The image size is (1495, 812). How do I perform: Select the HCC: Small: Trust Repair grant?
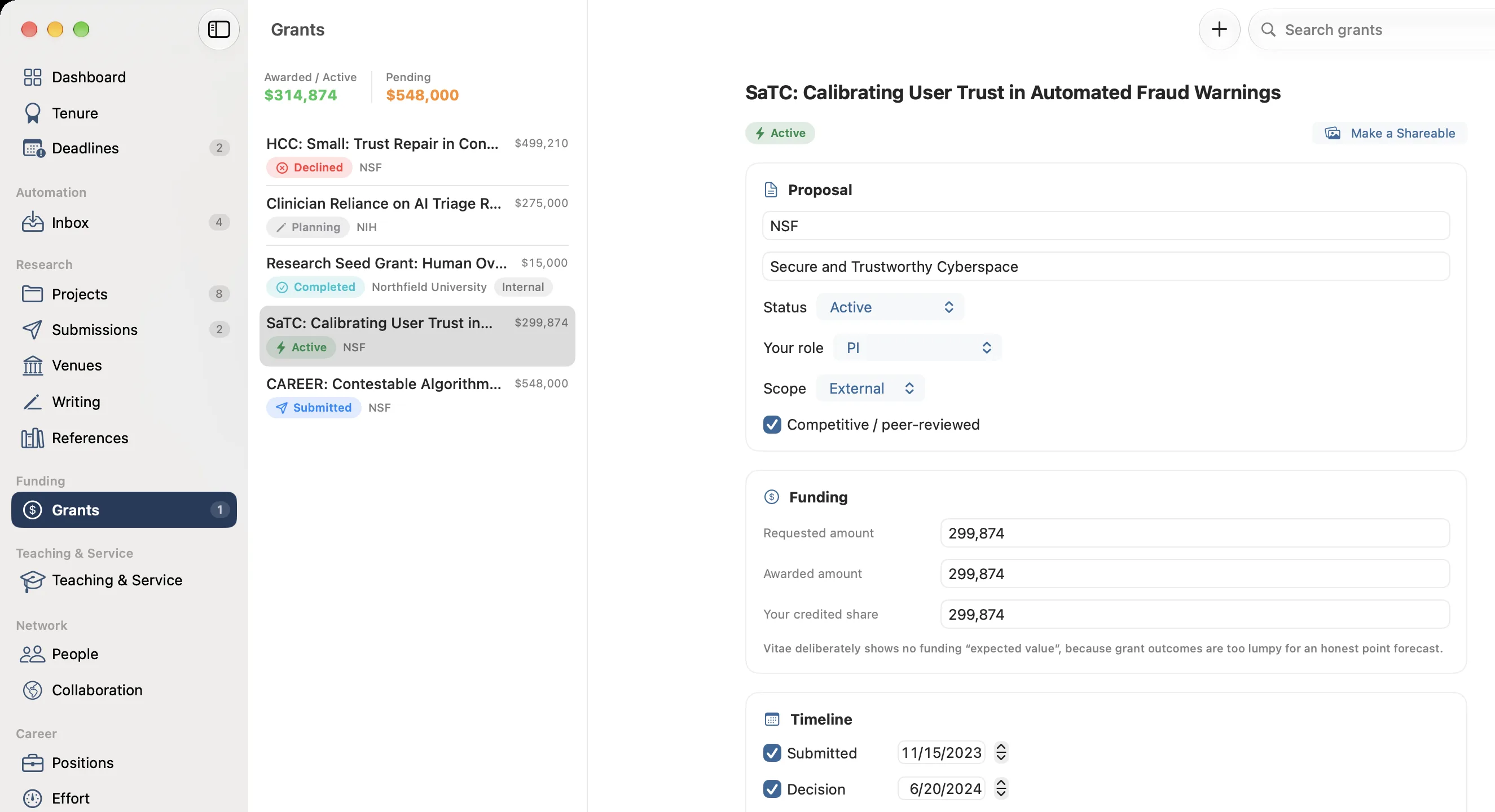(417, 155)
